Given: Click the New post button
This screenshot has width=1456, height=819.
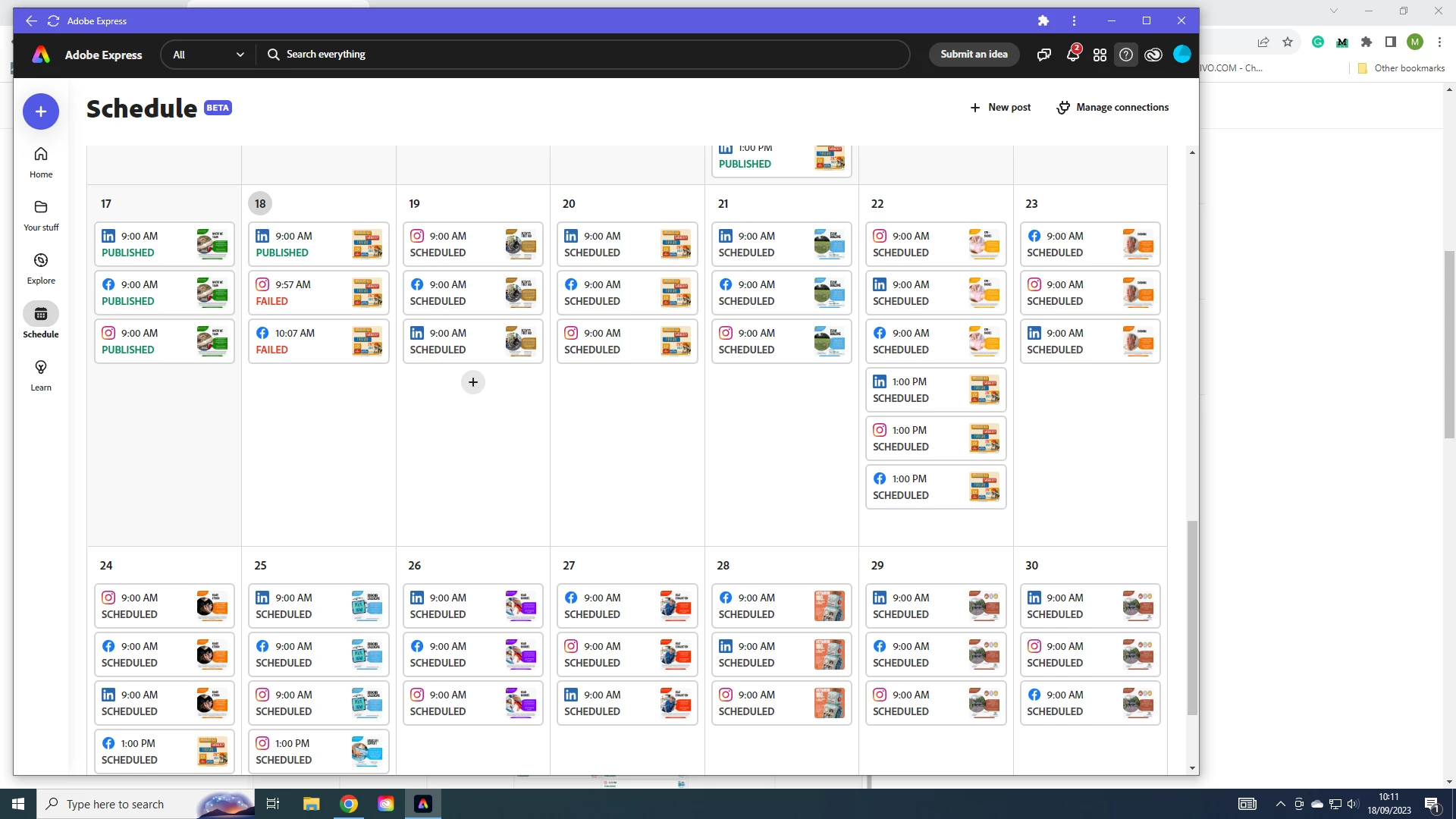Looking at the screenshot, I should (1000, 108).
